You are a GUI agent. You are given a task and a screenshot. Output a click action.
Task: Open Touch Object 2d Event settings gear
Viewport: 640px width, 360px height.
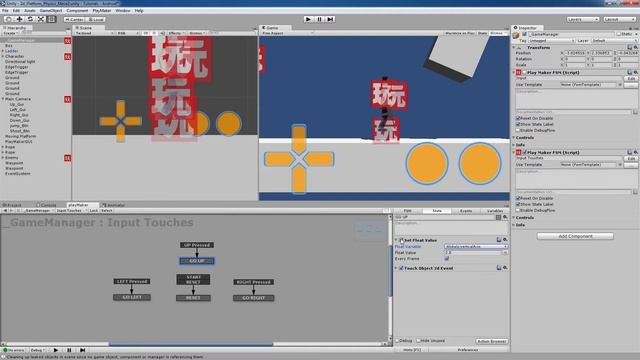(505, 268)
